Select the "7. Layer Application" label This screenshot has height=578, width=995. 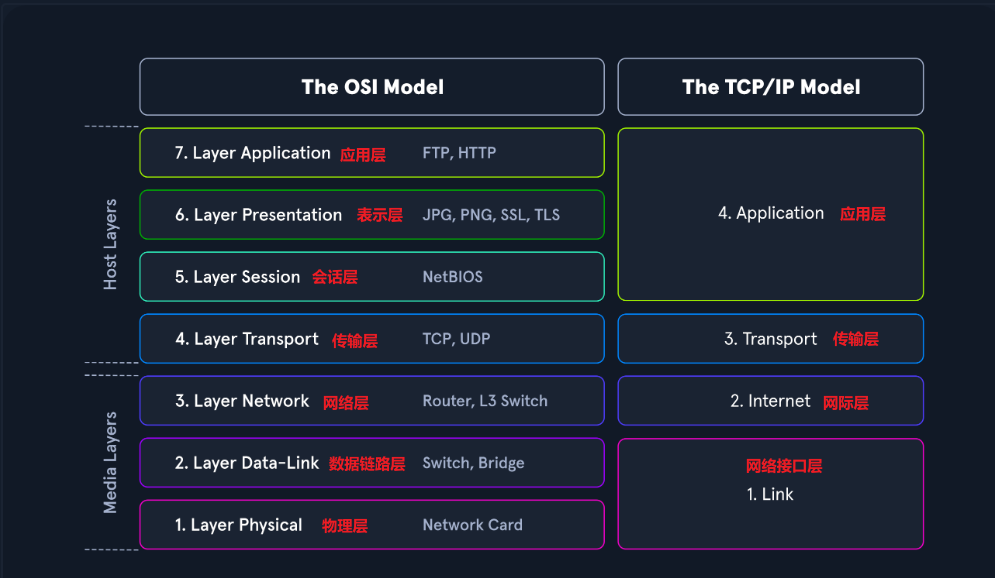[252, 153]
